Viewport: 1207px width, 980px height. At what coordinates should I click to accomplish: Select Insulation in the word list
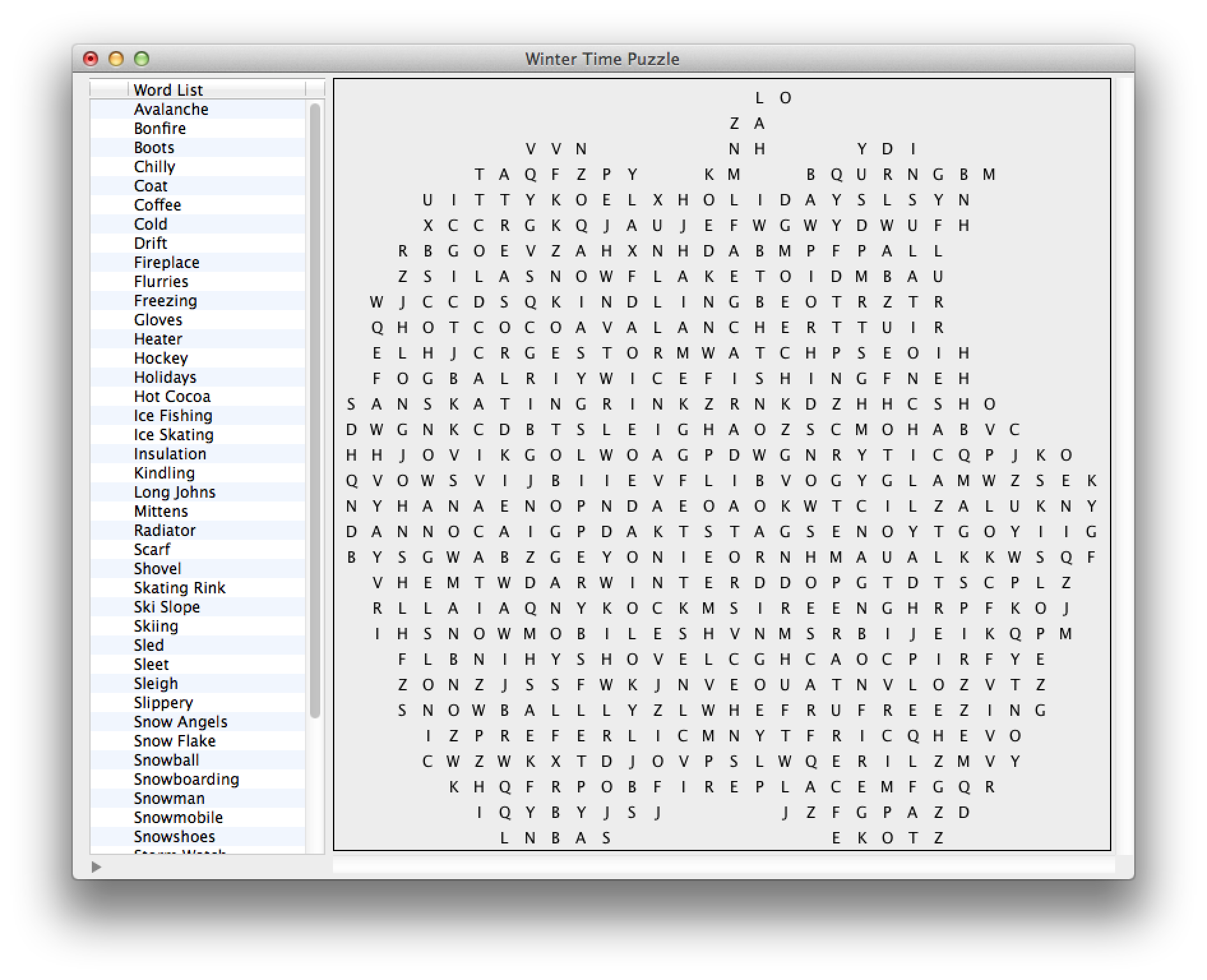click(170, 454)
